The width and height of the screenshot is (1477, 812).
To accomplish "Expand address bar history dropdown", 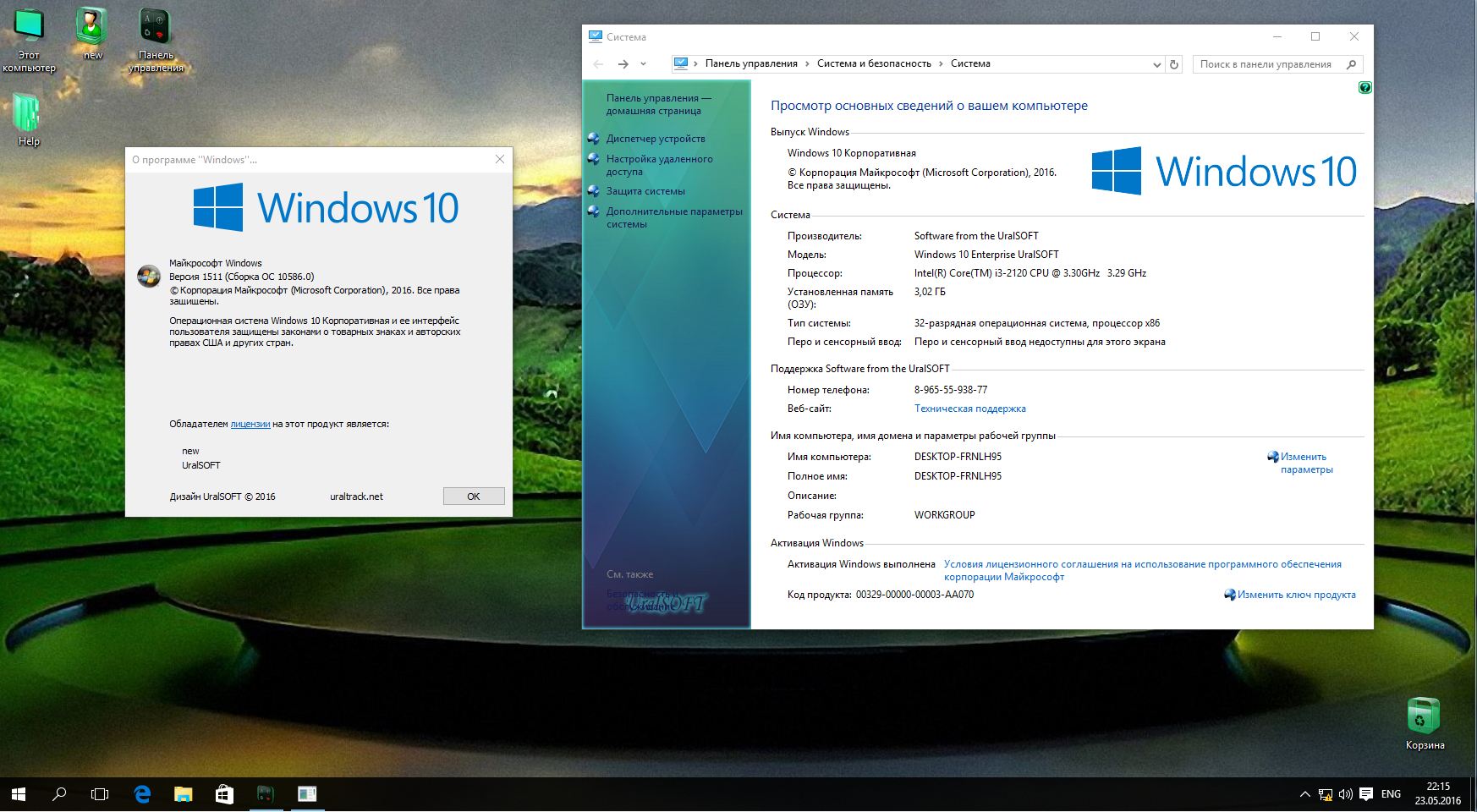I will (x=1156, y=64).
